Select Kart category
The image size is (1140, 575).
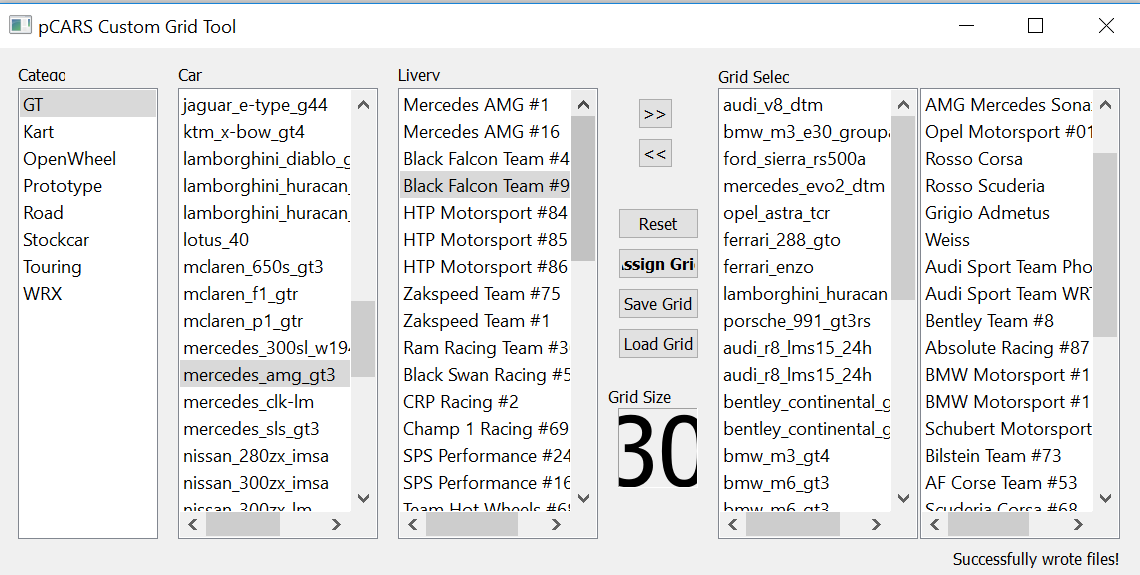coord(87,132)
